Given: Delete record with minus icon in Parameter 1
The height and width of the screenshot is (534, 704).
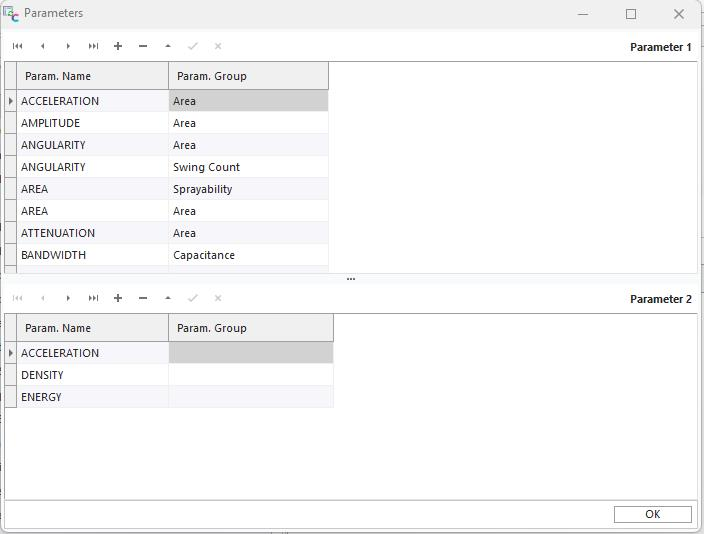Looking at the screenshot, I should (x=143, y=46).
